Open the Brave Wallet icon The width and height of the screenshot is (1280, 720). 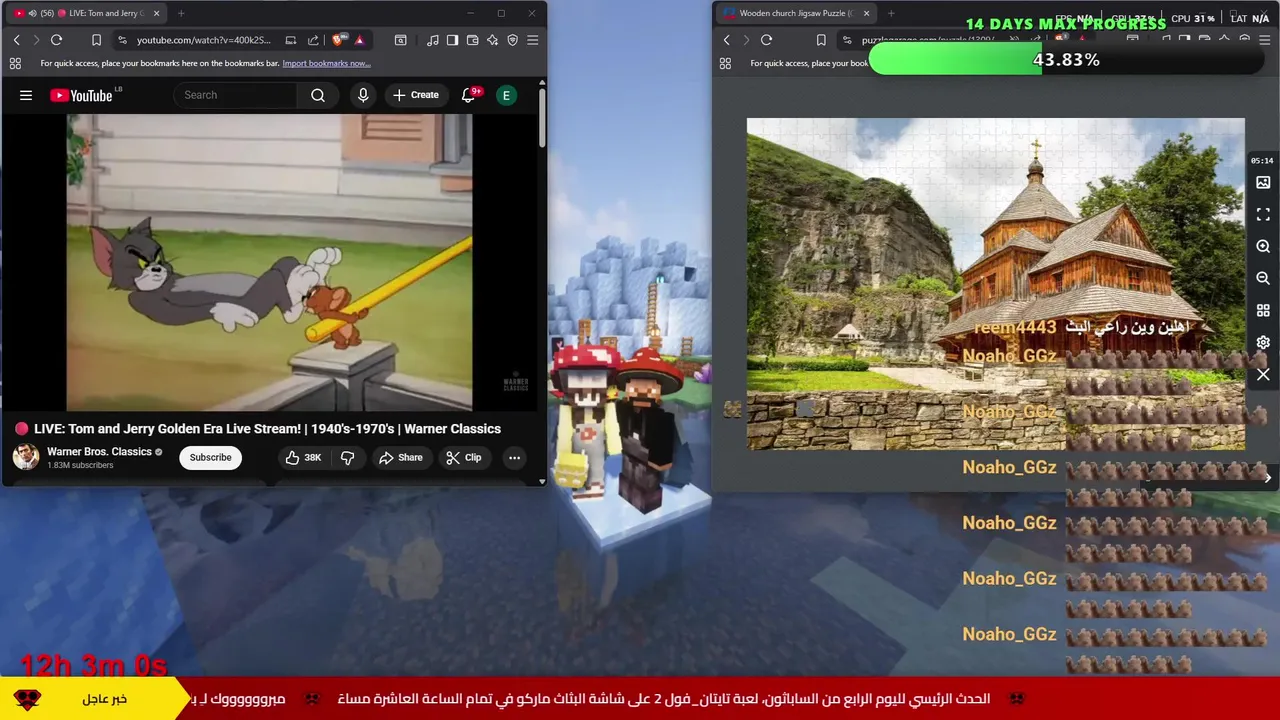(x=472, y=40)
